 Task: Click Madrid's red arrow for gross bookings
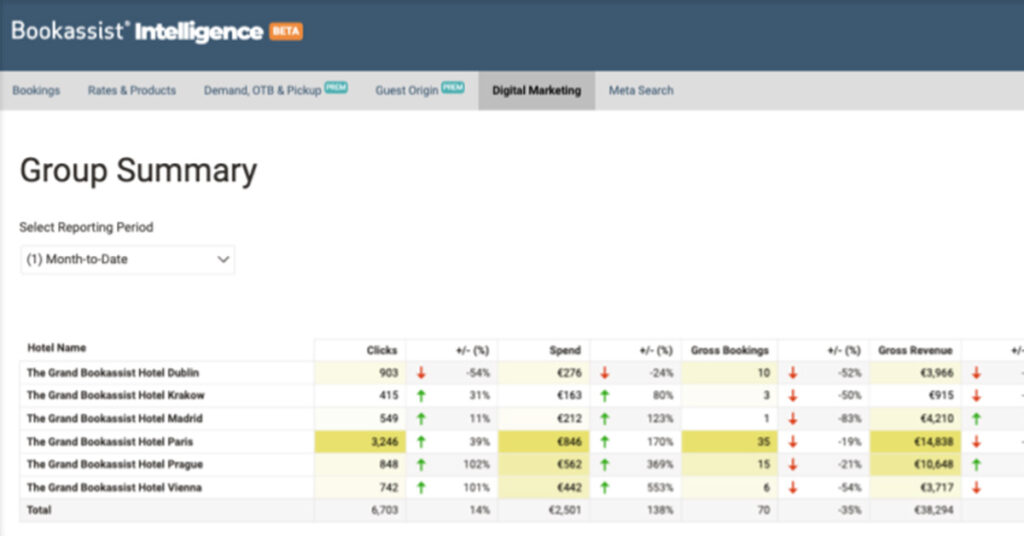coord(793,418)
